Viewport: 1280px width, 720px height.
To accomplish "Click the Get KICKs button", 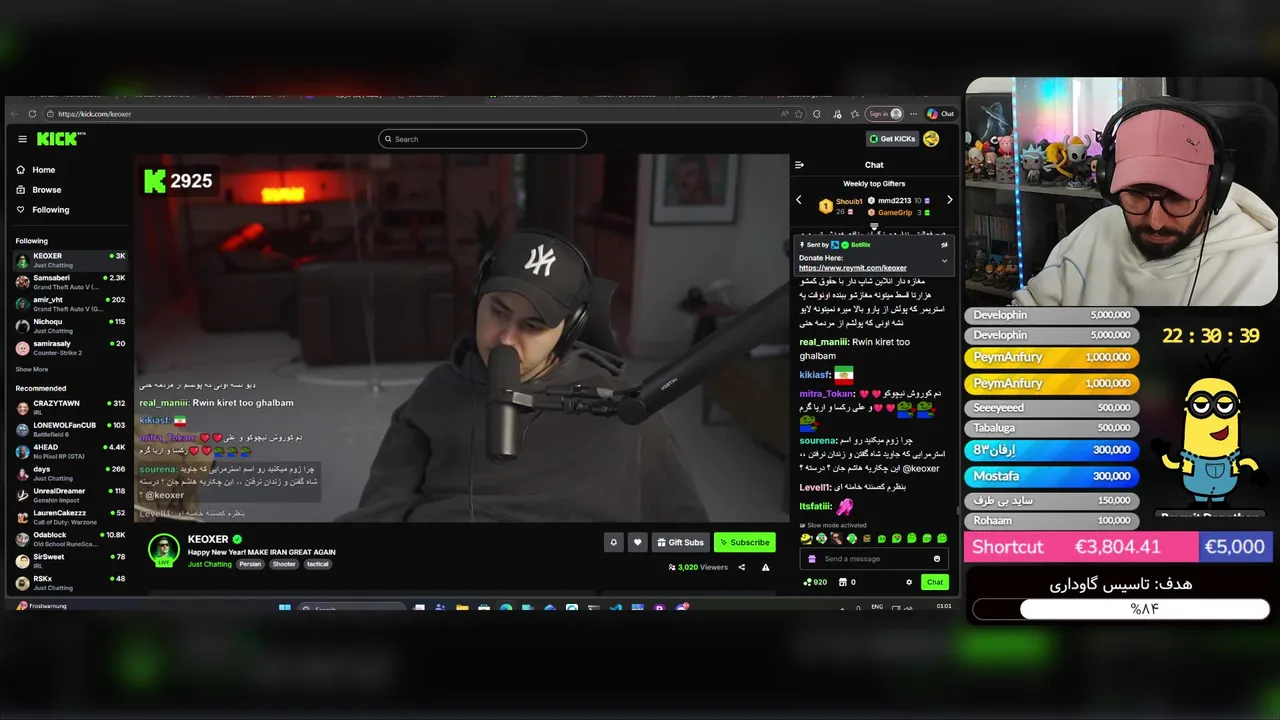I will click(892, 139).
